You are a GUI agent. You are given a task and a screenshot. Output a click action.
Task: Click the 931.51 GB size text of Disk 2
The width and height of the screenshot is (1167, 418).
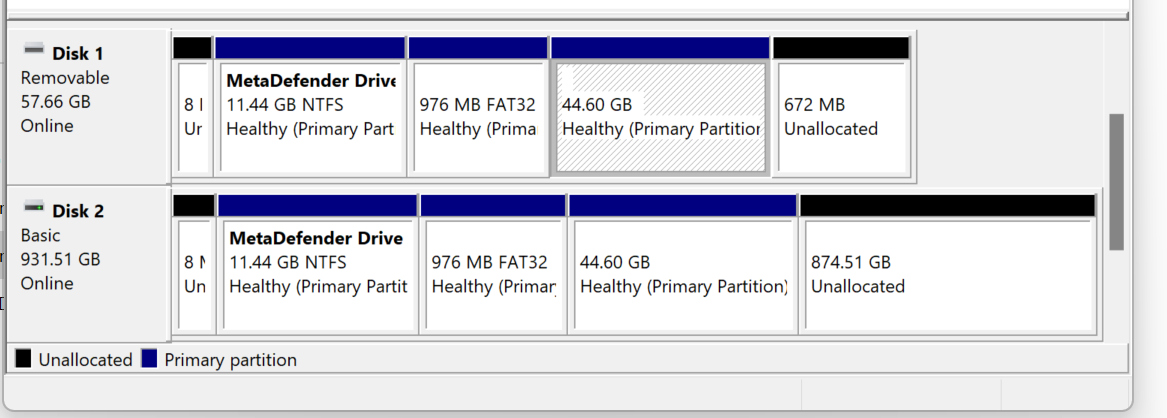[60, 260]
